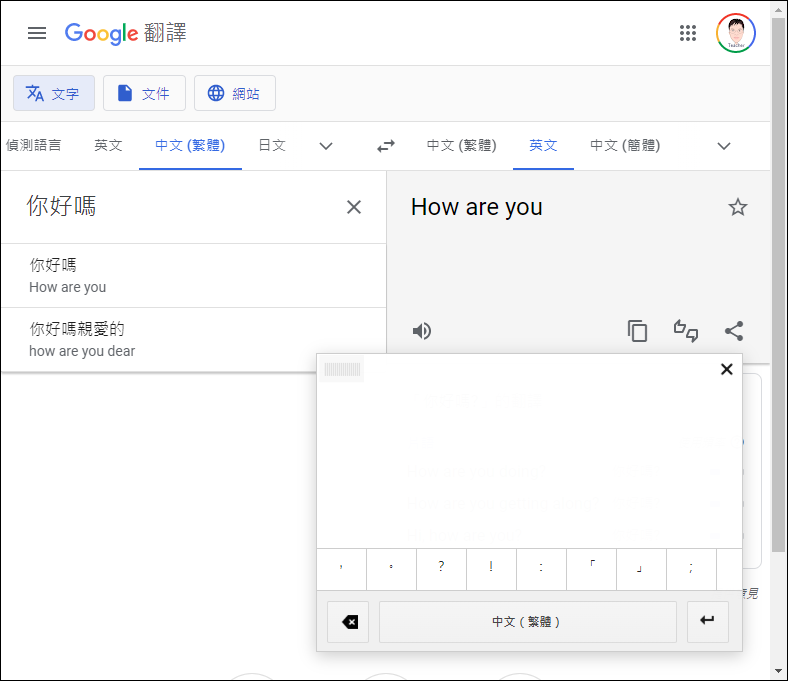Select suggestion 你好嗎 How are you
Image resolution: width=788 pixels, height=681 pixels.
[x=193, y=276]
